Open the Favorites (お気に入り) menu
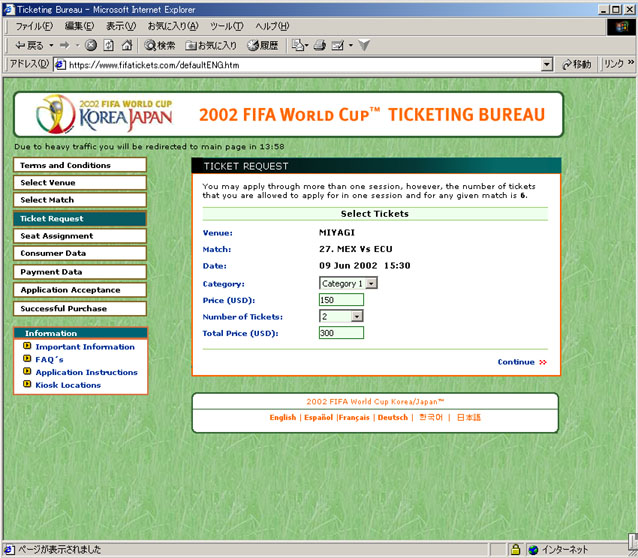 173,26
